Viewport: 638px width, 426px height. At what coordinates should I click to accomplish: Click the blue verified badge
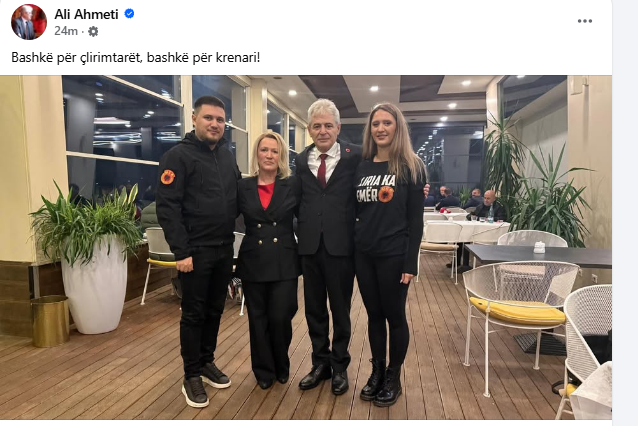[129, 14]
